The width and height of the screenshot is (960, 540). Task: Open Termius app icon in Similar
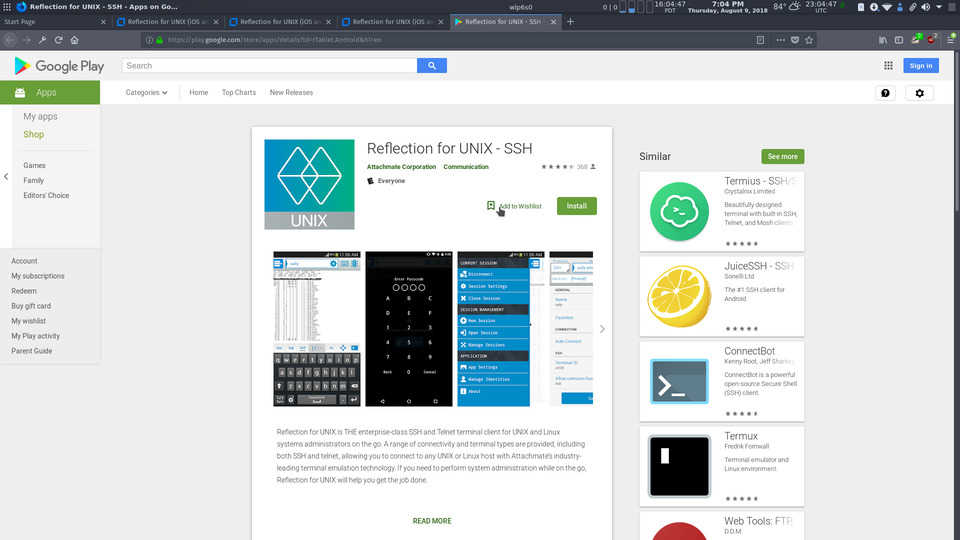(679, 211)
